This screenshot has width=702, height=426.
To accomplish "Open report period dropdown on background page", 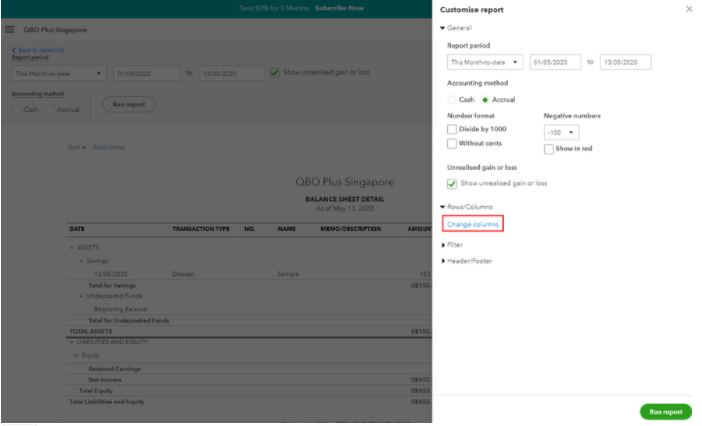I will tap(59, 73).
